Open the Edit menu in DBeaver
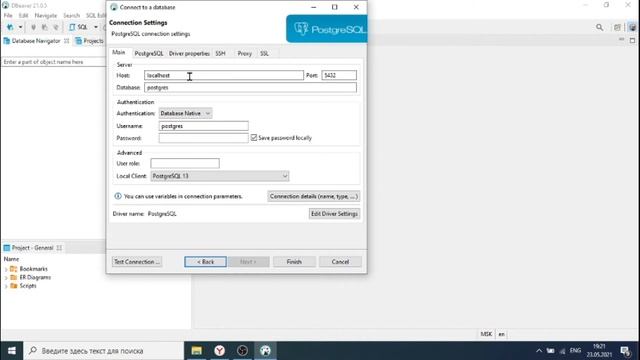The height and width of the screenshot is (360, 640). point(23,16)
